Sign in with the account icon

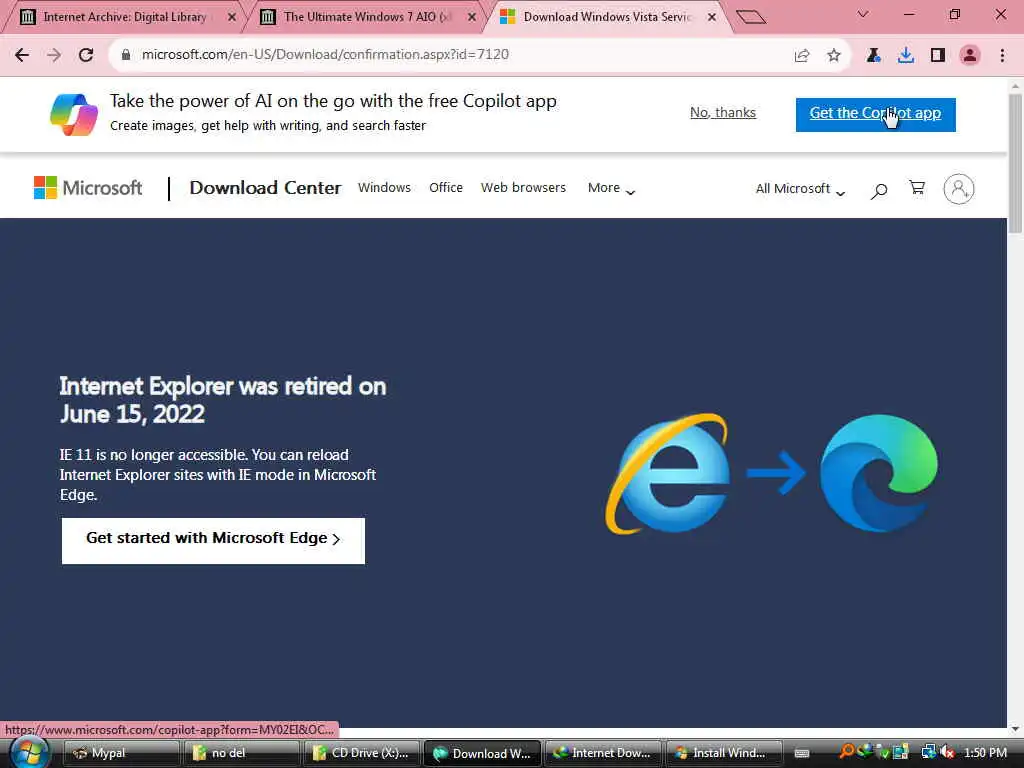(x=959, y=189)
